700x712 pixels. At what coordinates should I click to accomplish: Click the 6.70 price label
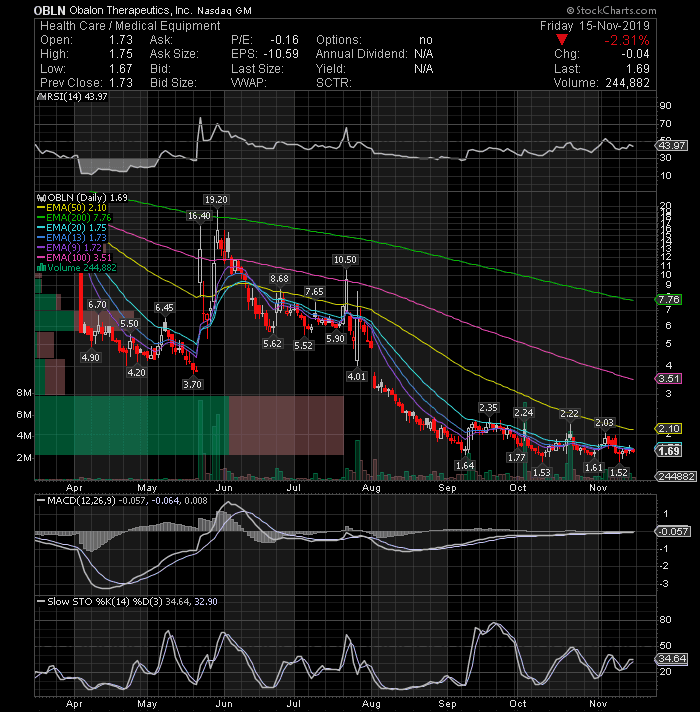97,305
